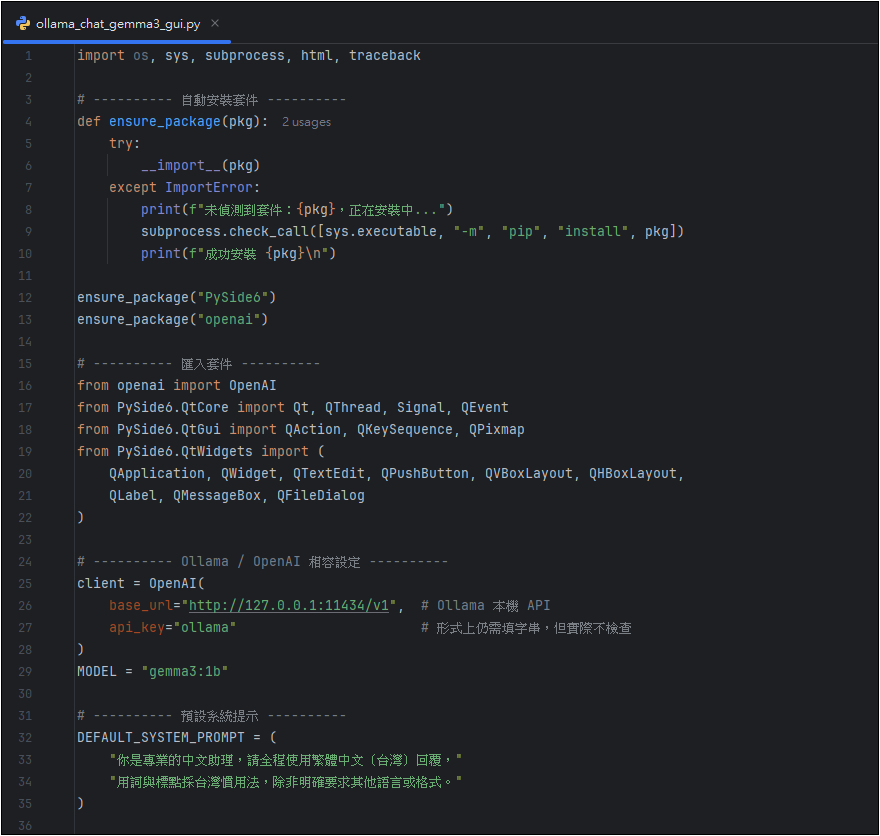Open the "2 usages" hint beside ensure_package
Screen dimensions: 880x836
pyautogui.click(x=306, y=122)
